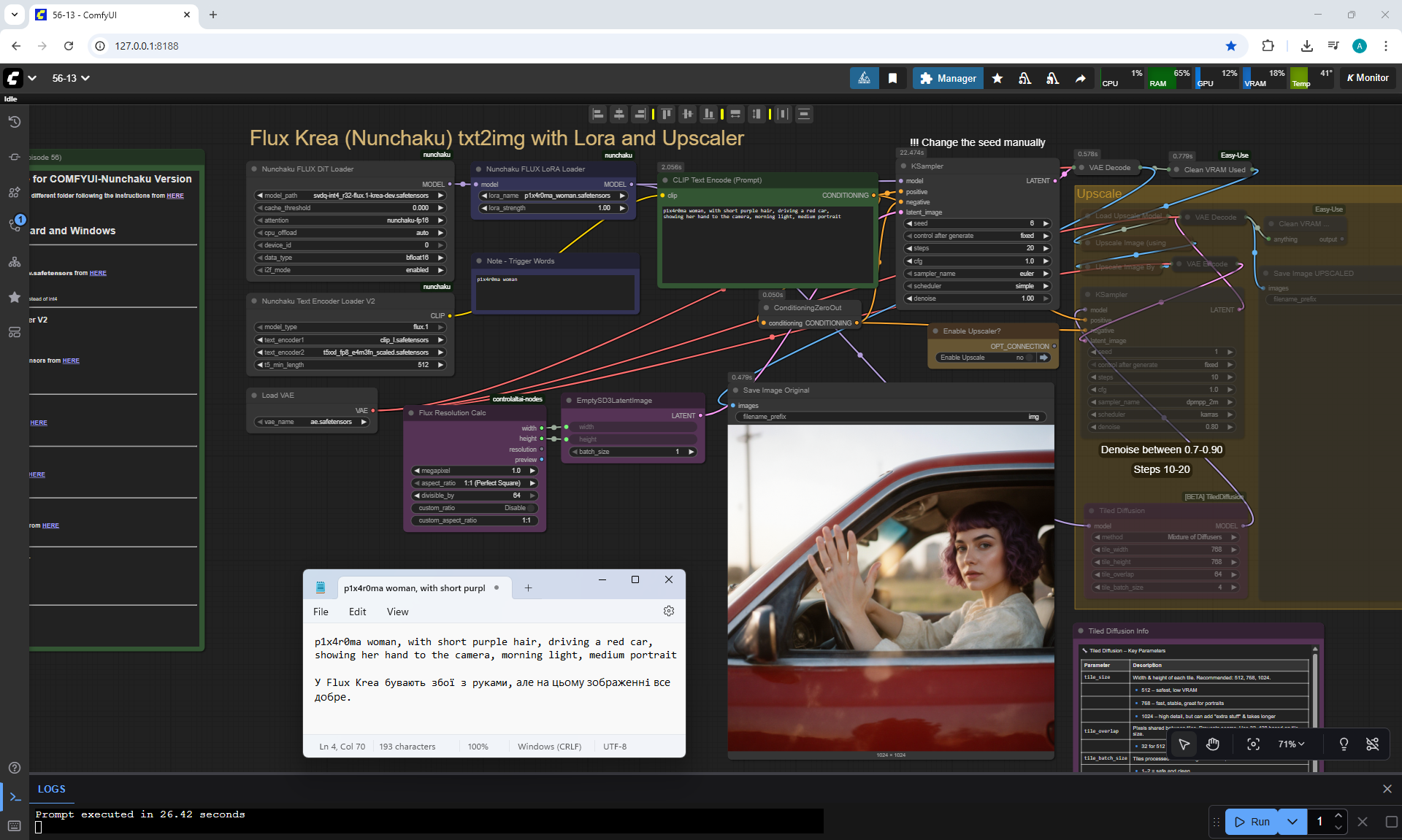Click the share arrow icon in top toolbar
The width and height of the screenshot is (1402, 840).
pos(1080,78)
